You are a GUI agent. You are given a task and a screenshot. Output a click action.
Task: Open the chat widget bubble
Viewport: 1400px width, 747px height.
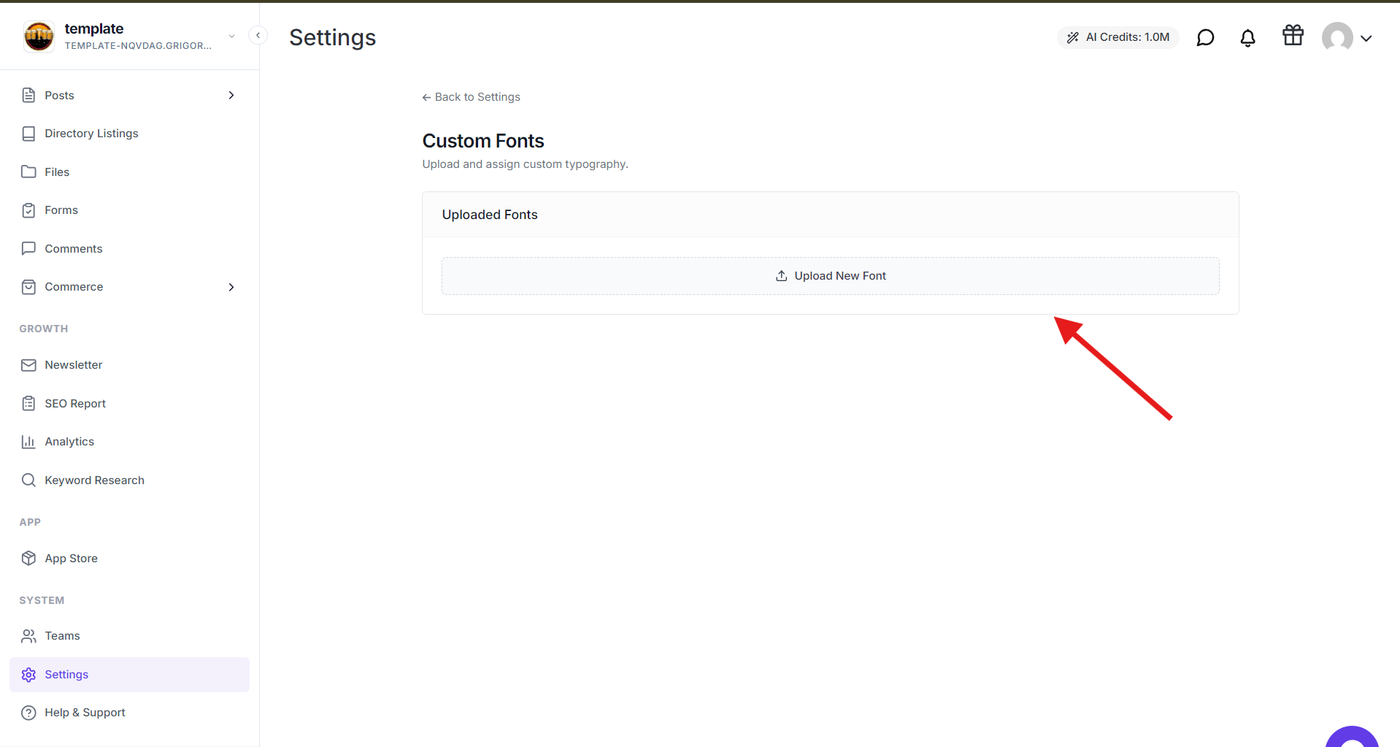[x=1352, y=738]
